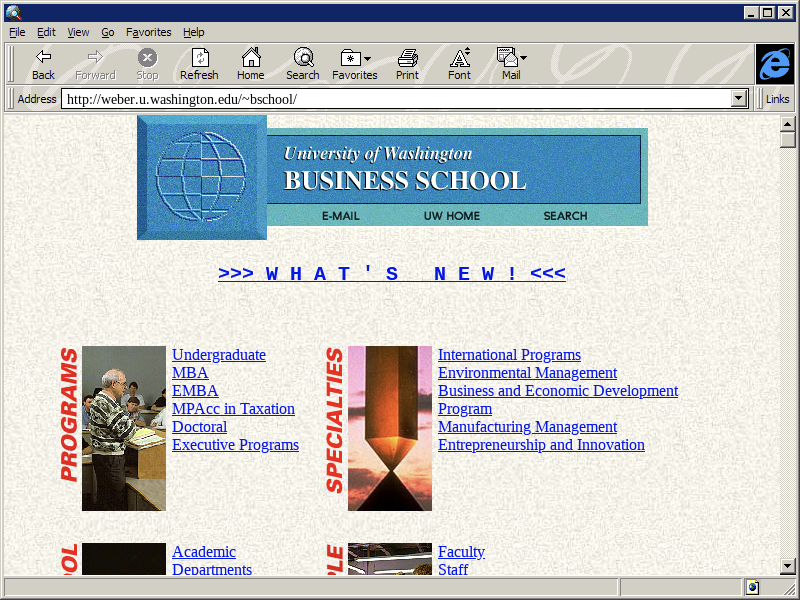Follow the Undergraduate programs link
This screenshot has width=800, height=600.
(218, 355)
